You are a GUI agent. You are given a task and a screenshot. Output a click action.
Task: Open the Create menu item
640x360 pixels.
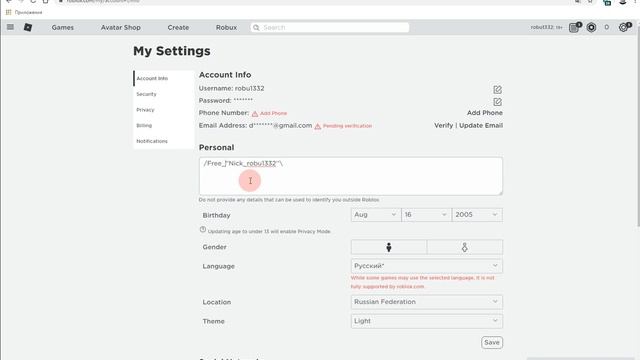pos(178,27)
